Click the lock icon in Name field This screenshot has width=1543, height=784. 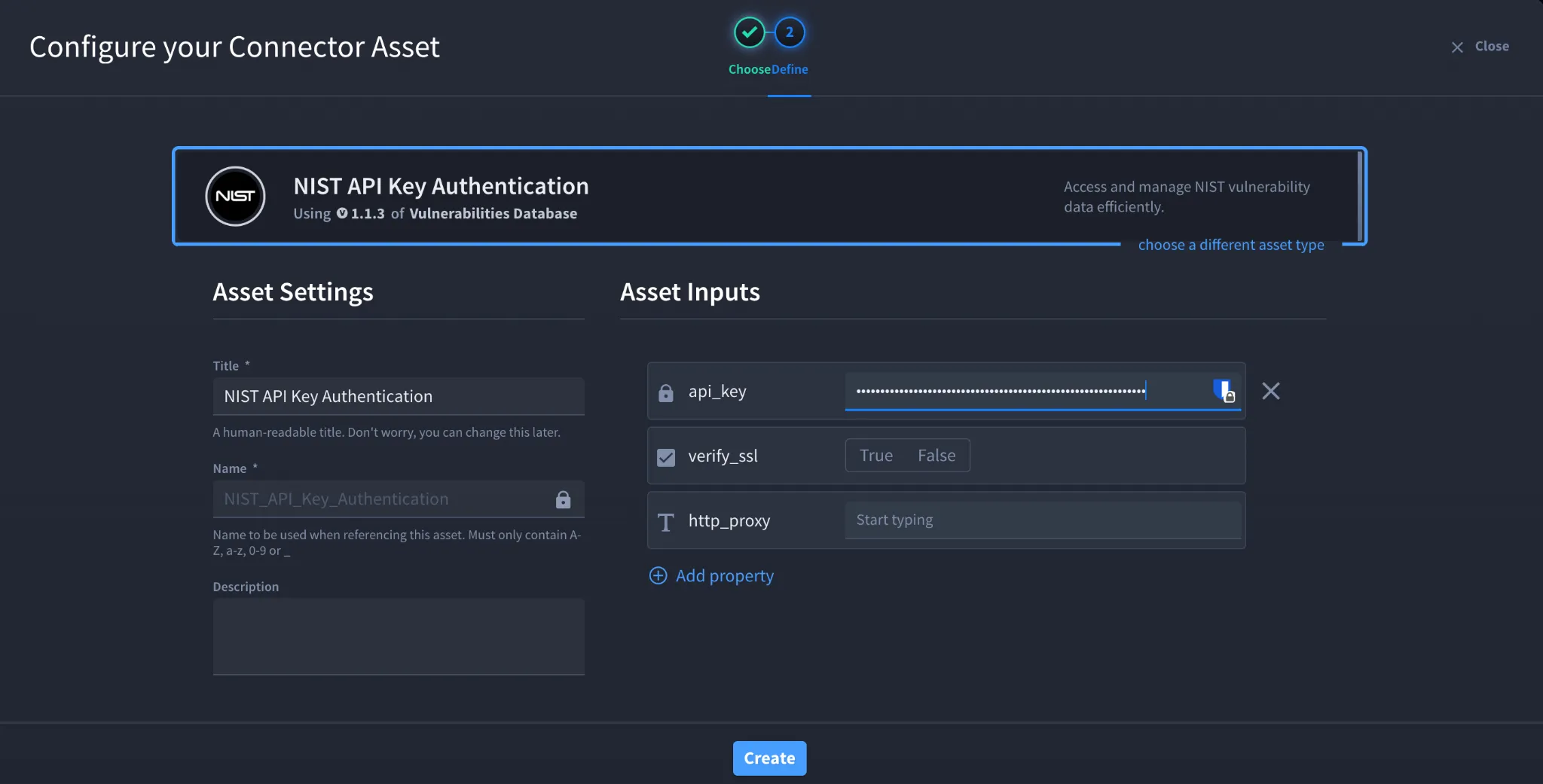click(x=563, y=499)
